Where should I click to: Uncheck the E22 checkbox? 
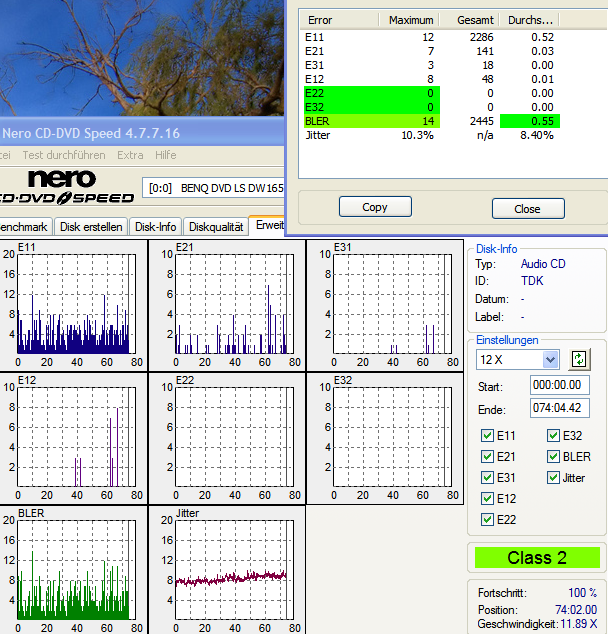pyautogui.click(x=488, y=519)
